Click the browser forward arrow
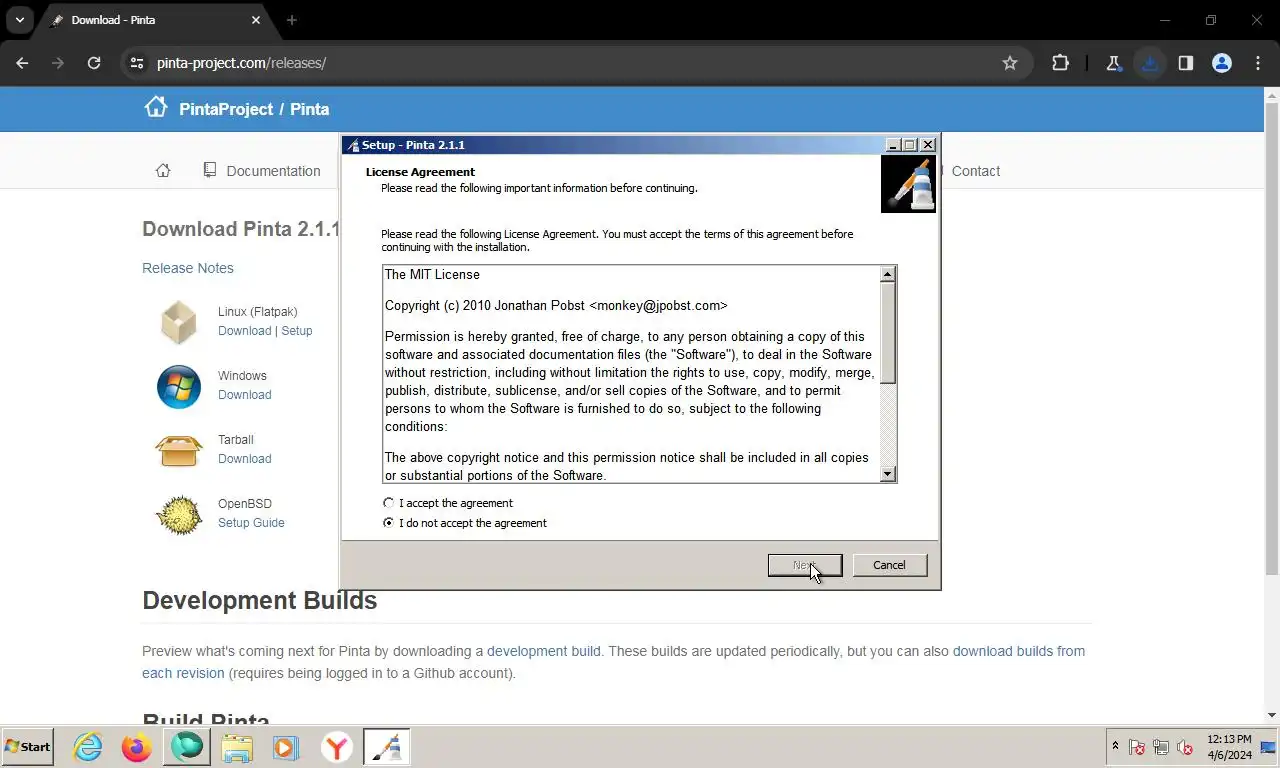The width and height of the screenshot is (1280, 768). 58,63
